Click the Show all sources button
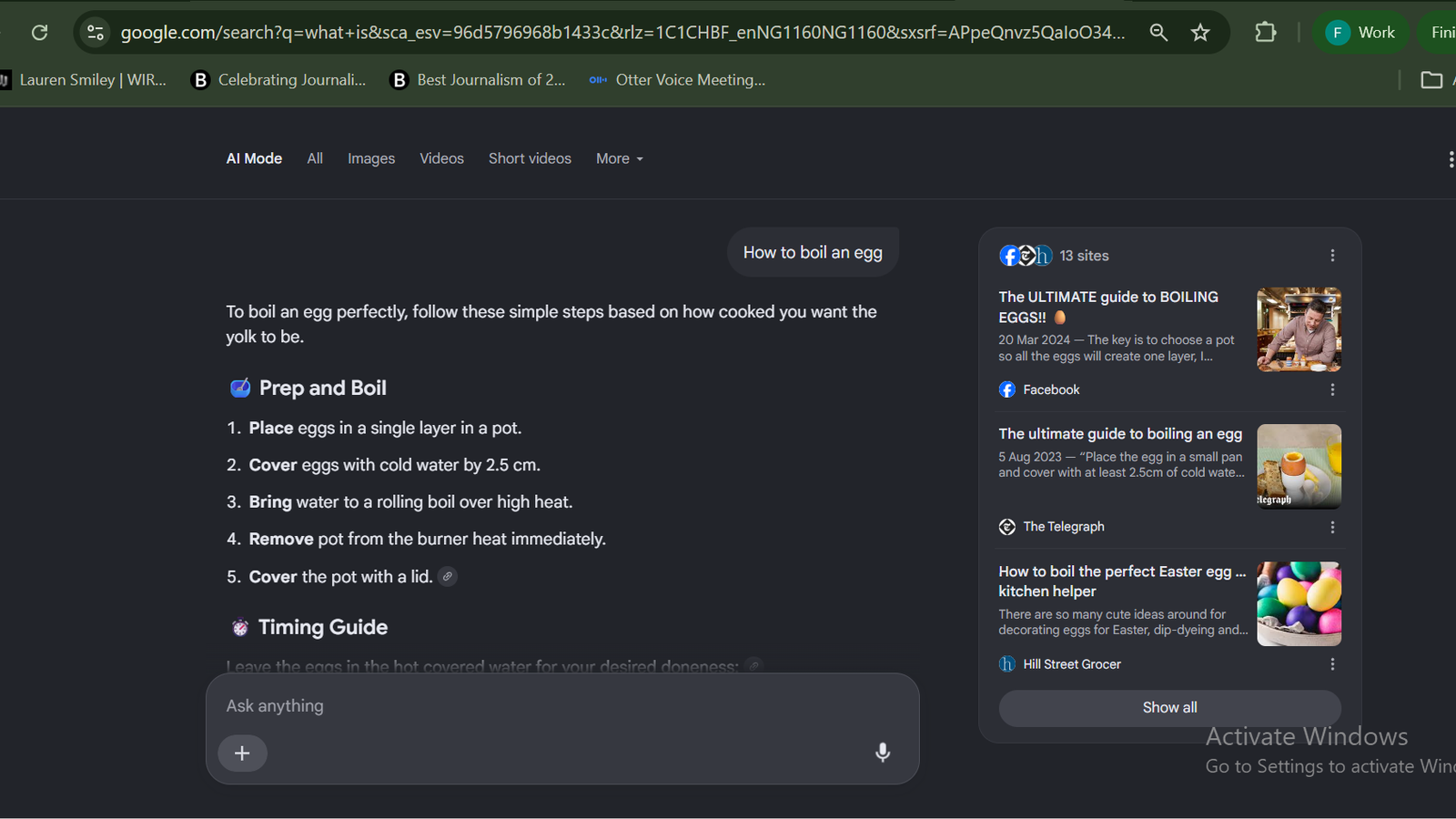Screen dimensions: 1456x819 (1169, 708)
